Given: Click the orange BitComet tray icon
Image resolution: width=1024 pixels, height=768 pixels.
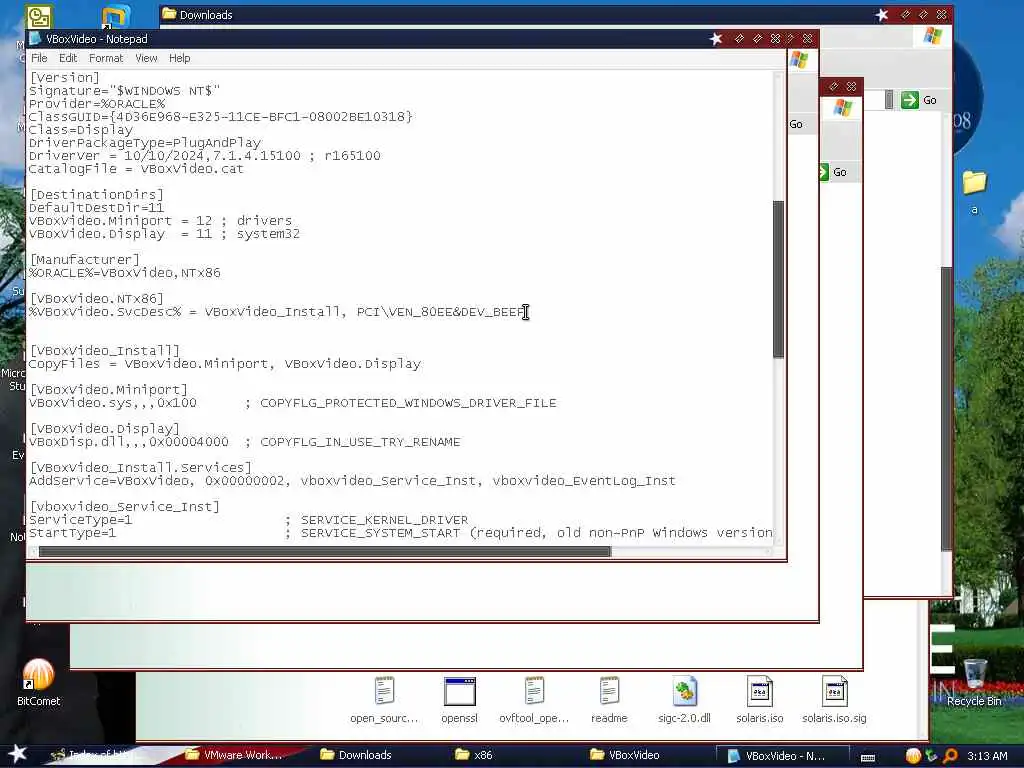Looking at the screenshot, I should click(x=913, y=756).
